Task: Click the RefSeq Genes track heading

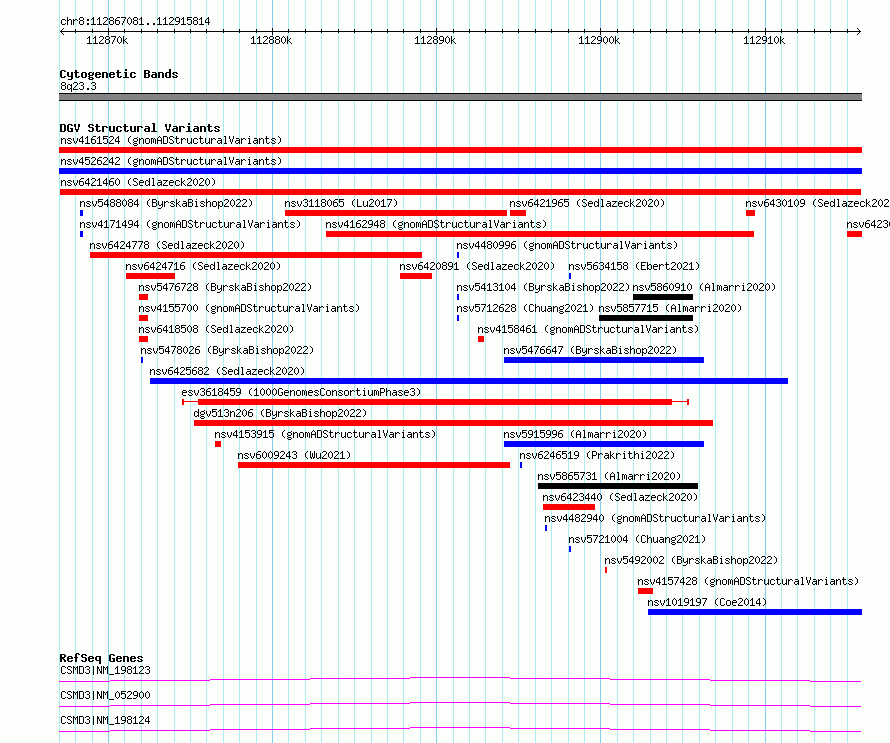Action: 101,658
